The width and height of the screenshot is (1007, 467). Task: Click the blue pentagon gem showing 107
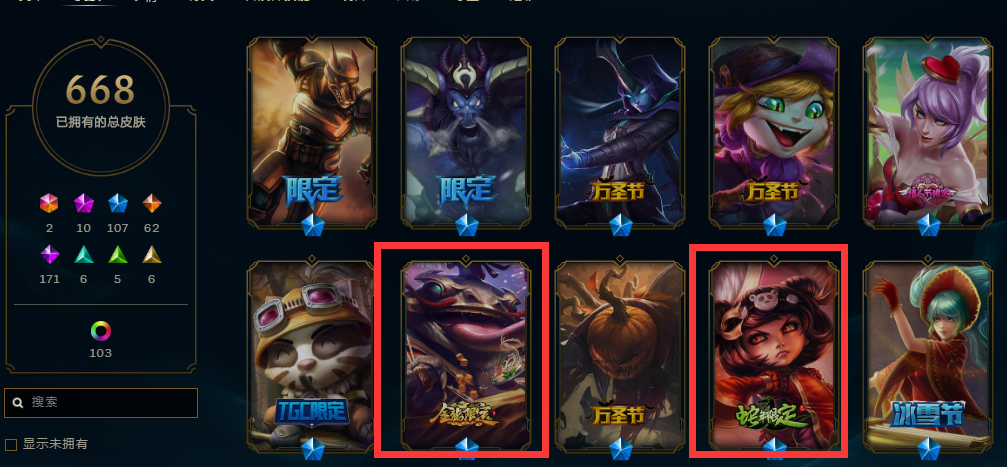click(118, 204)
